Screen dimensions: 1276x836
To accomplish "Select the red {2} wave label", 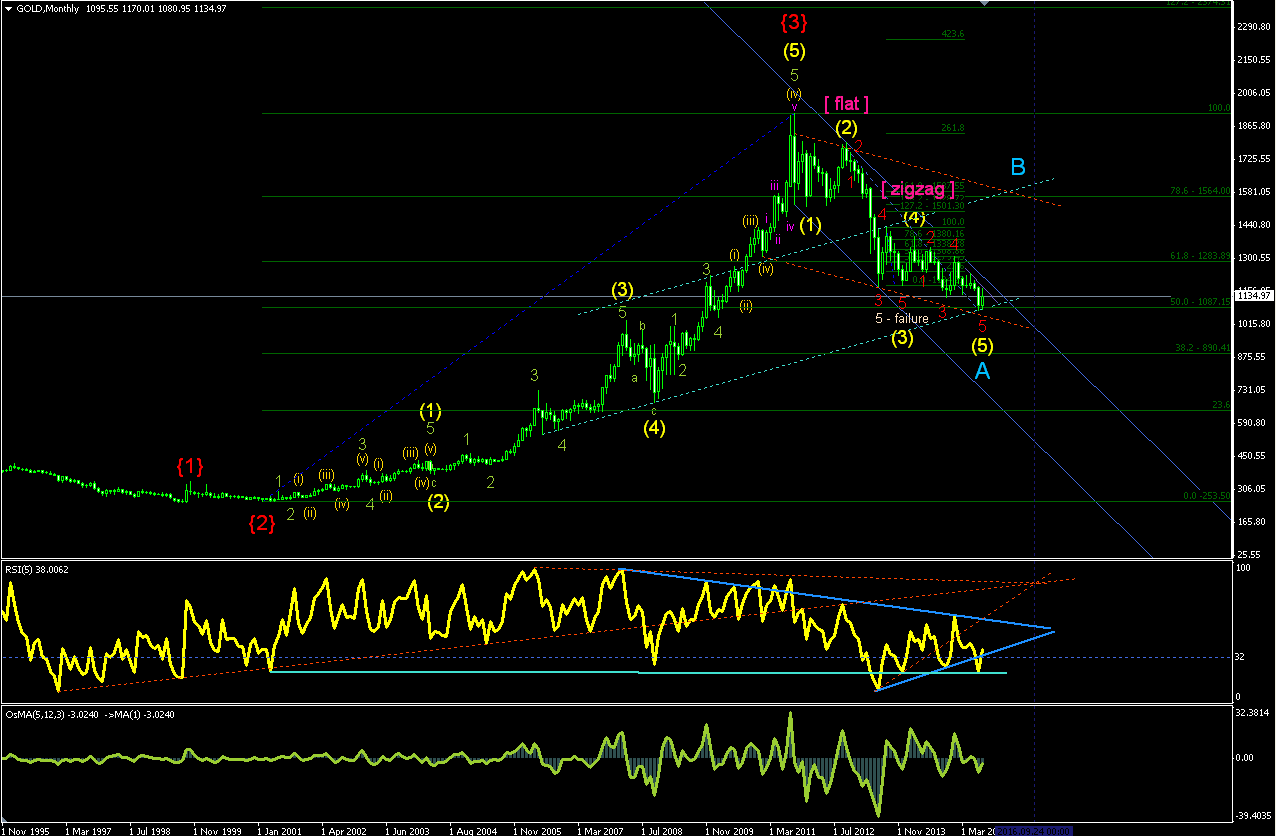I will pos(262,521).
